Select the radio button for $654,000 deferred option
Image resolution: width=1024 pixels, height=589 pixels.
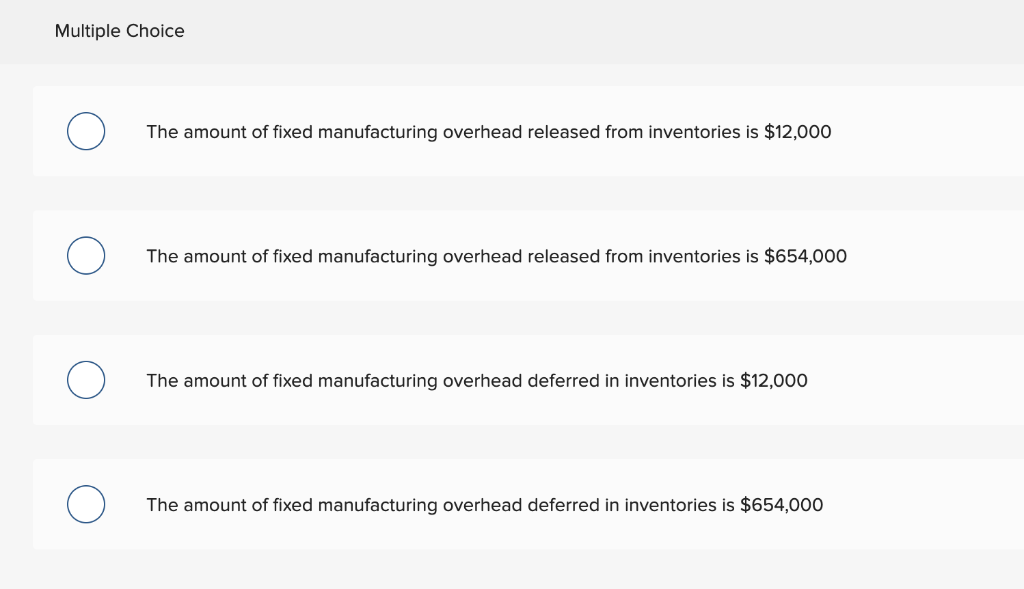[x=85, y=504]
